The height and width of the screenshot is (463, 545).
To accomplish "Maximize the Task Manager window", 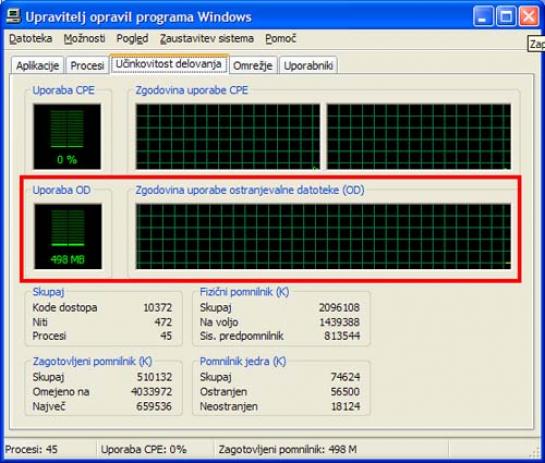I will point(506,16).
